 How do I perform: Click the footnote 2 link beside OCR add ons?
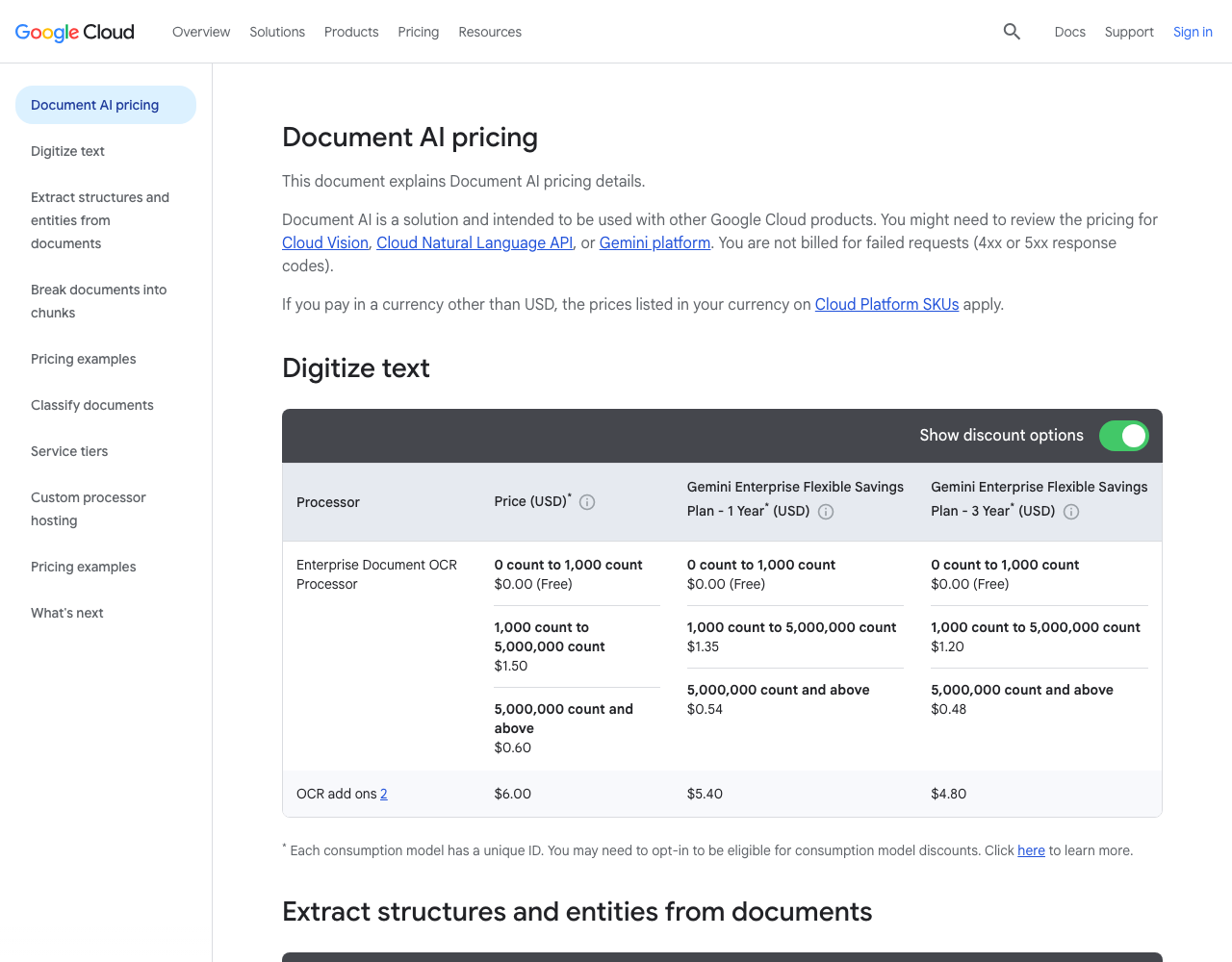click(384, 794)
